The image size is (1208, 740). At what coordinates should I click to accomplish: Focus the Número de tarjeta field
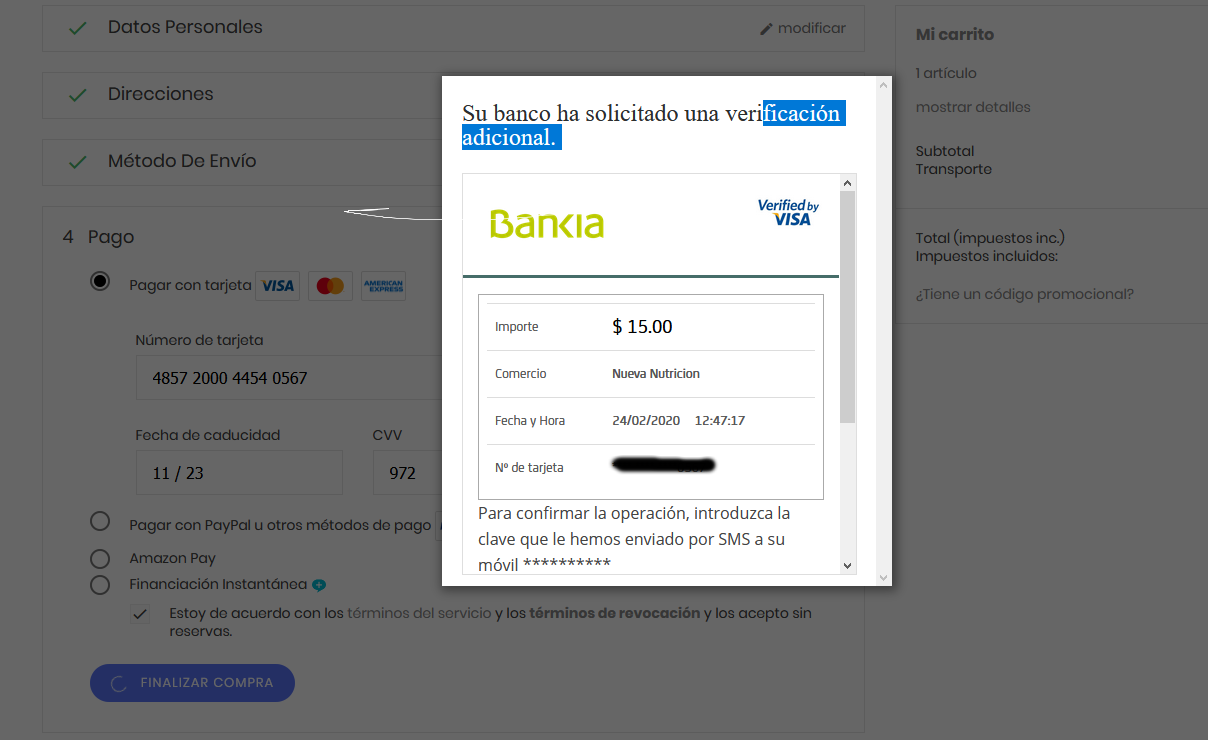pos(289,378)
